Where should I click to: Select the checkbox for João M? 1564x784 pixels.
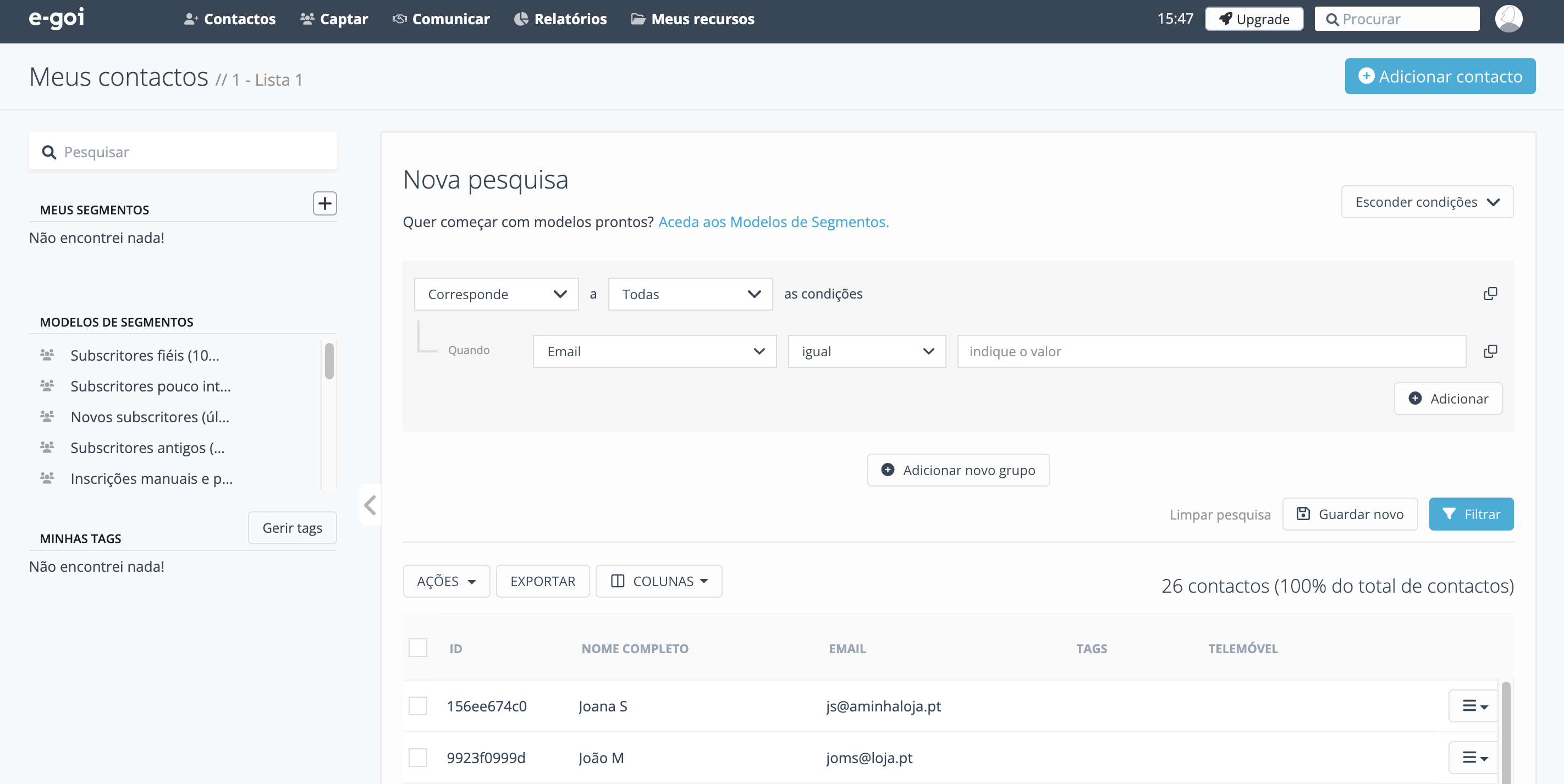pos(418,757)
